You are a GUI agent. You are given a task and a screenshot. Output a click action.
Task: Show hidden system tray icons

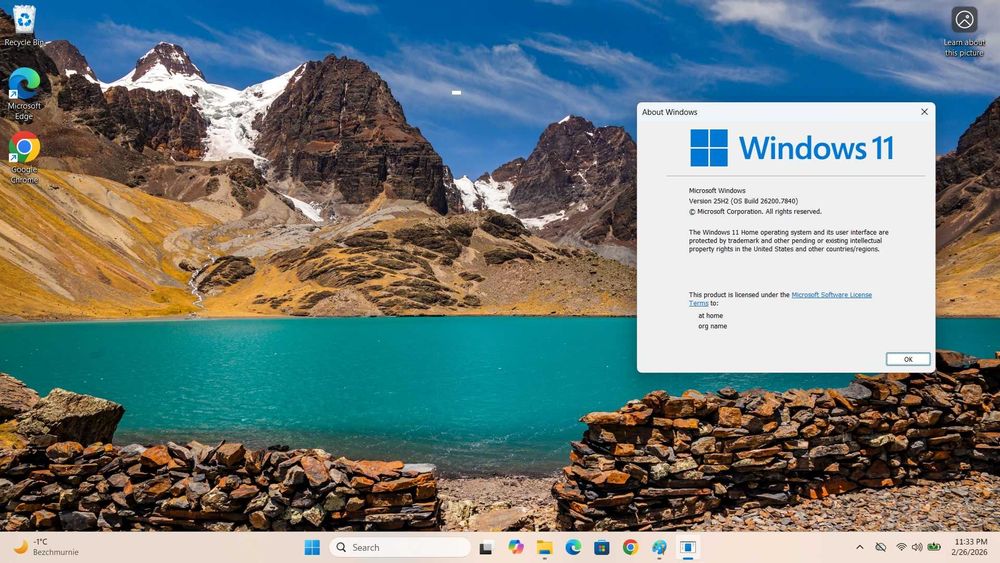tap(860, 547)
